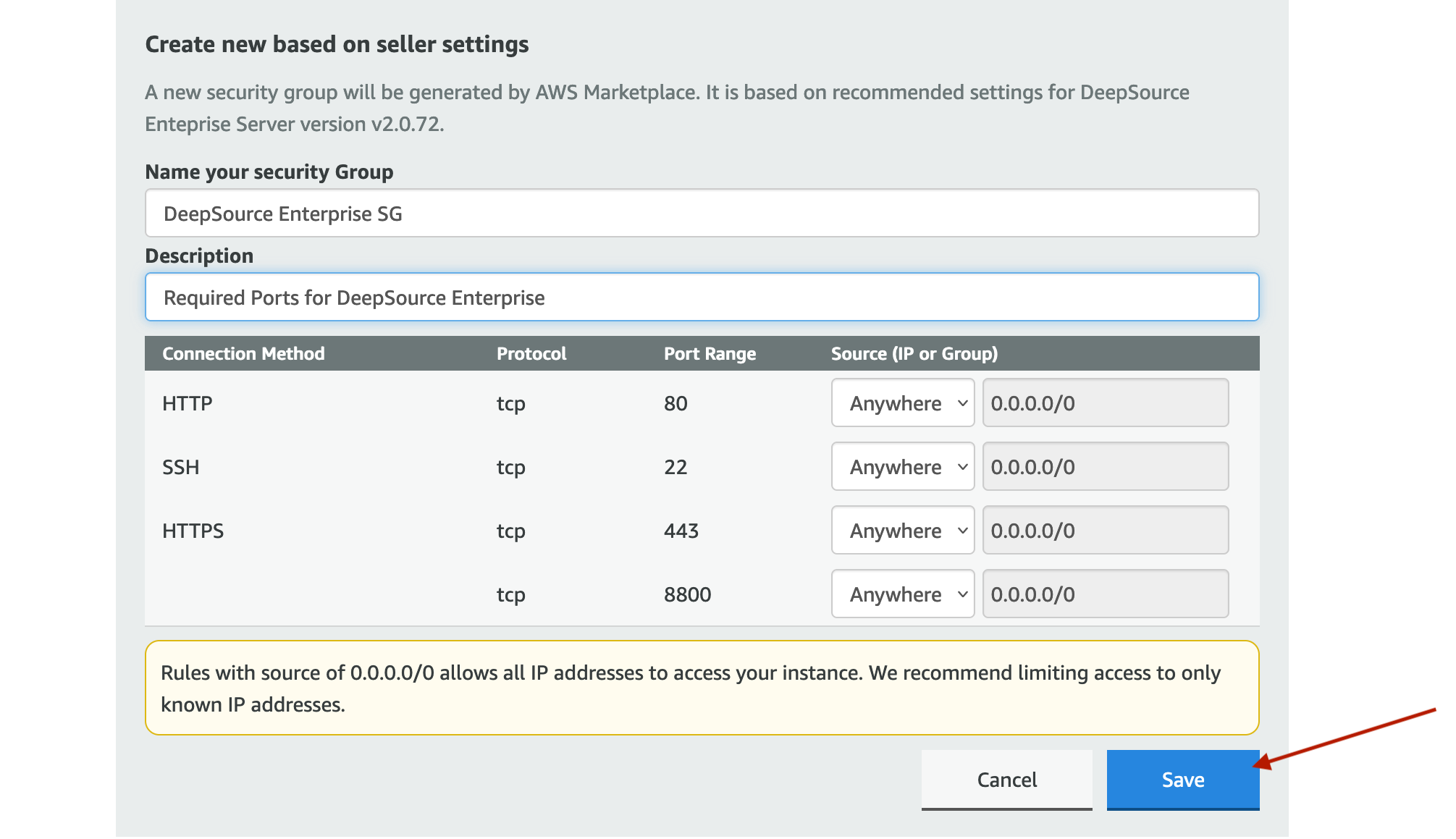Click into the Description text field
The image size is (1456, 839).
pyautogui.click(x=701, y=298)
